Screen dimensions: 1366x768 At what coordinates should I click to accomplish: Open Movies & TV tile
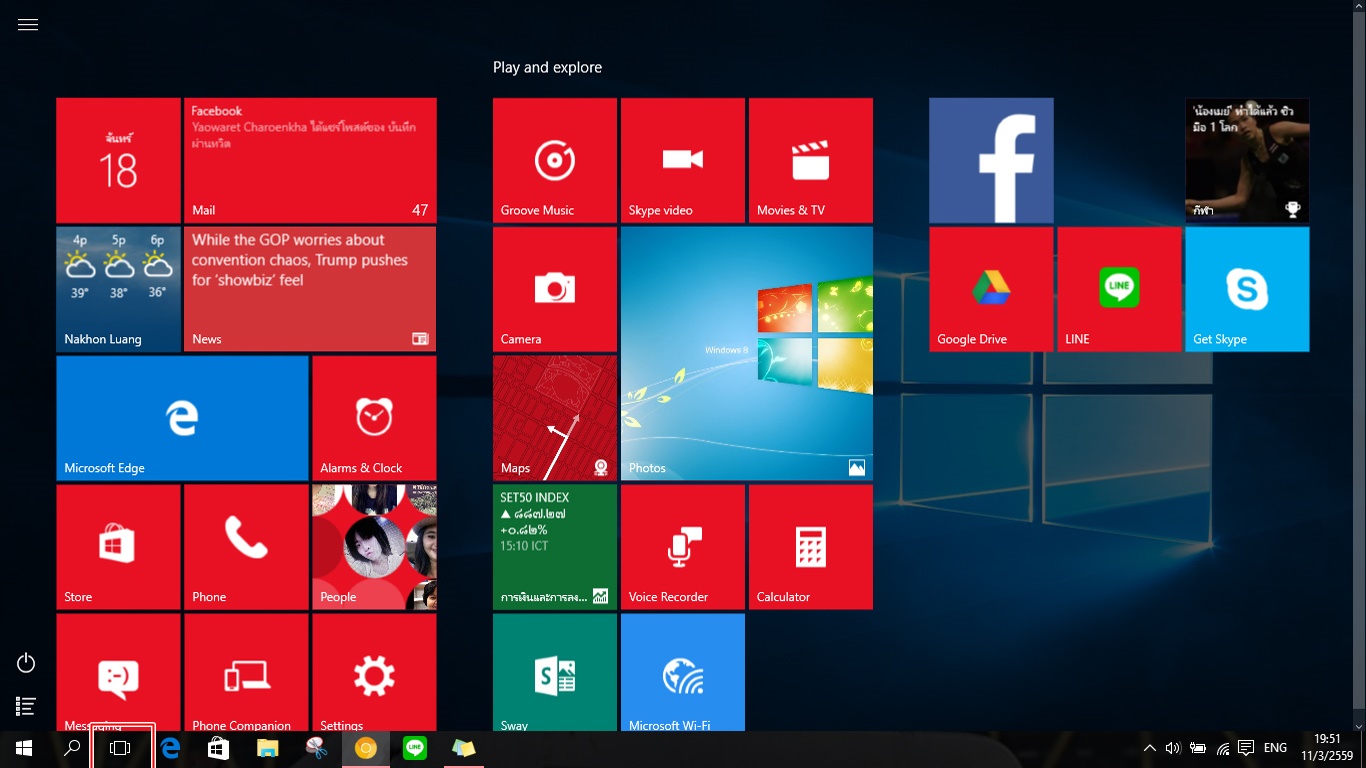[x=811, y=160]
